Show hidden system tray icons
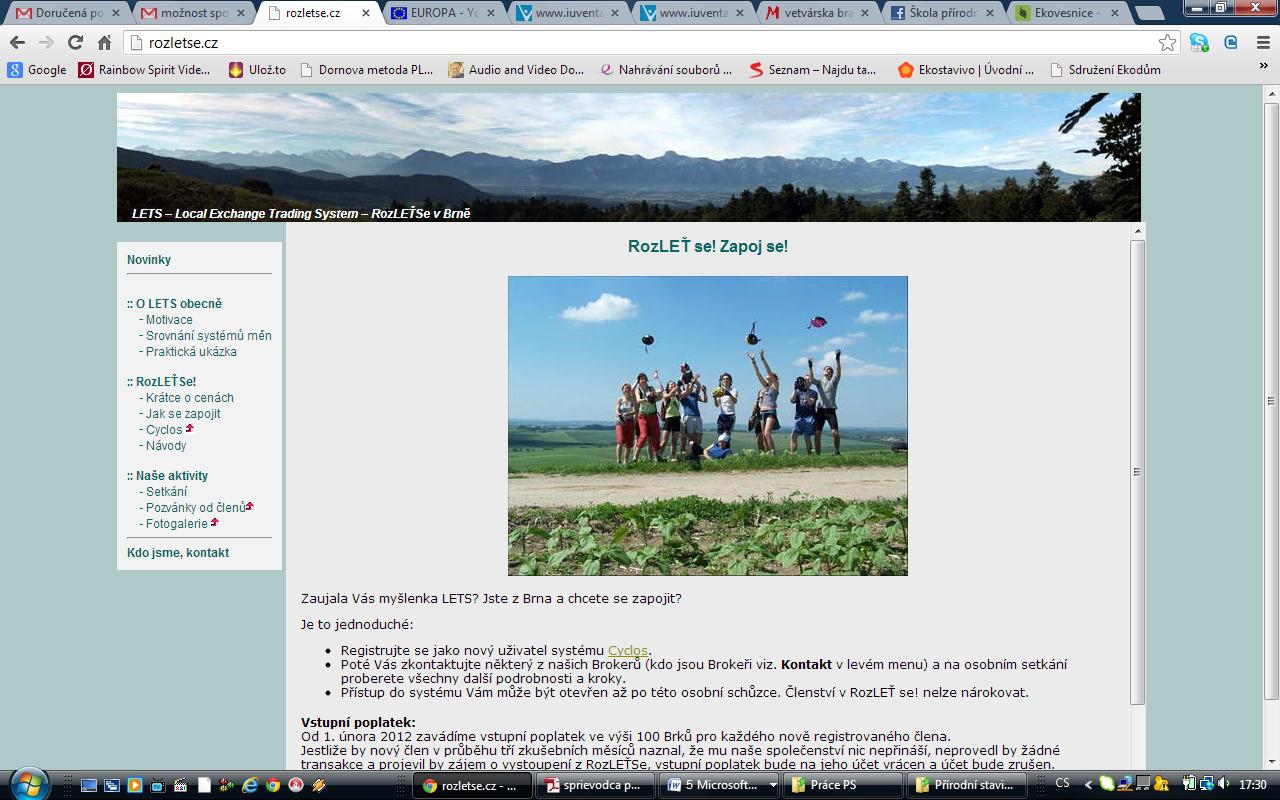 click(1089, 785)
